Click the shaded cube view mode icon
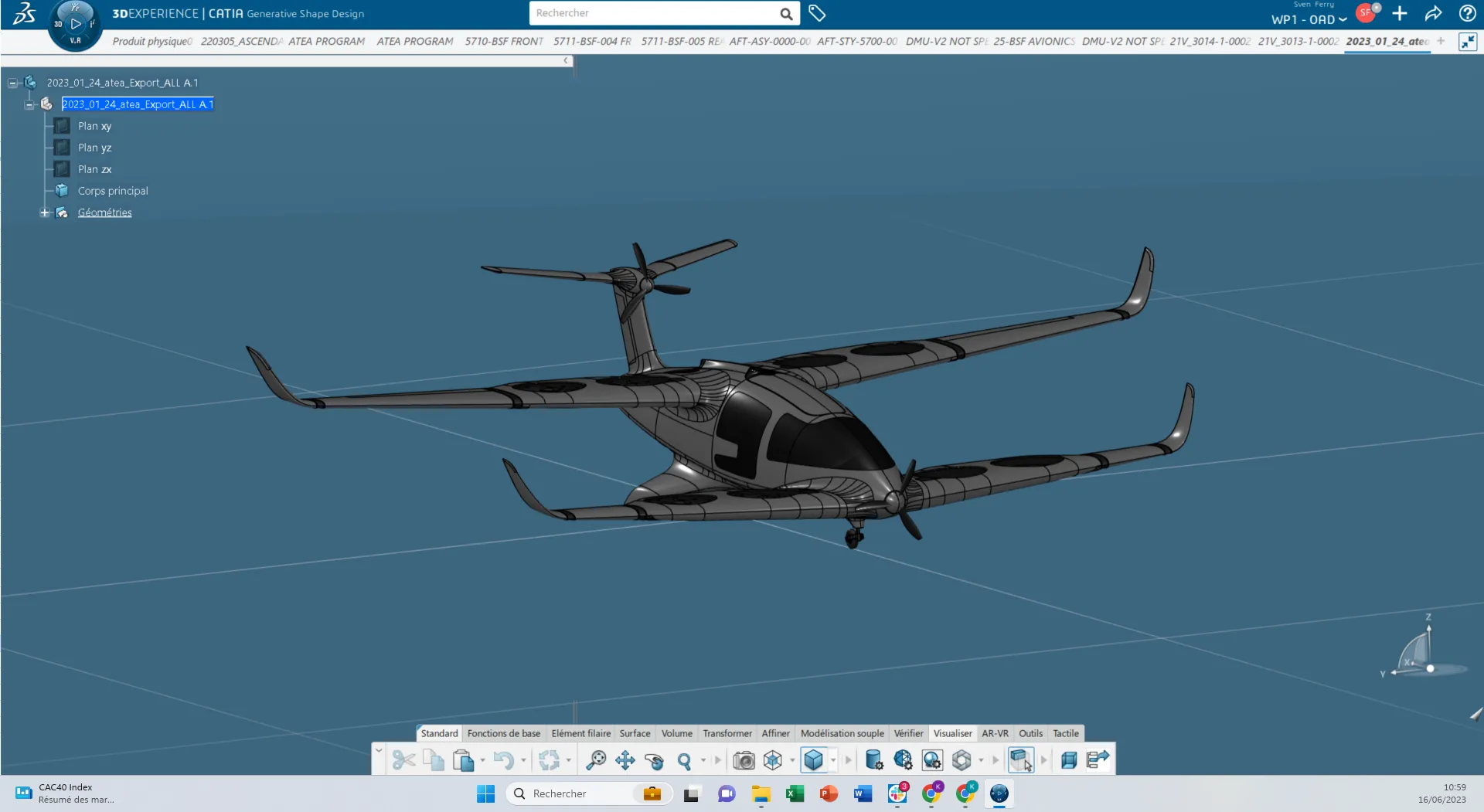Viewport: 1484px width, 812px height. click(813, 760)
